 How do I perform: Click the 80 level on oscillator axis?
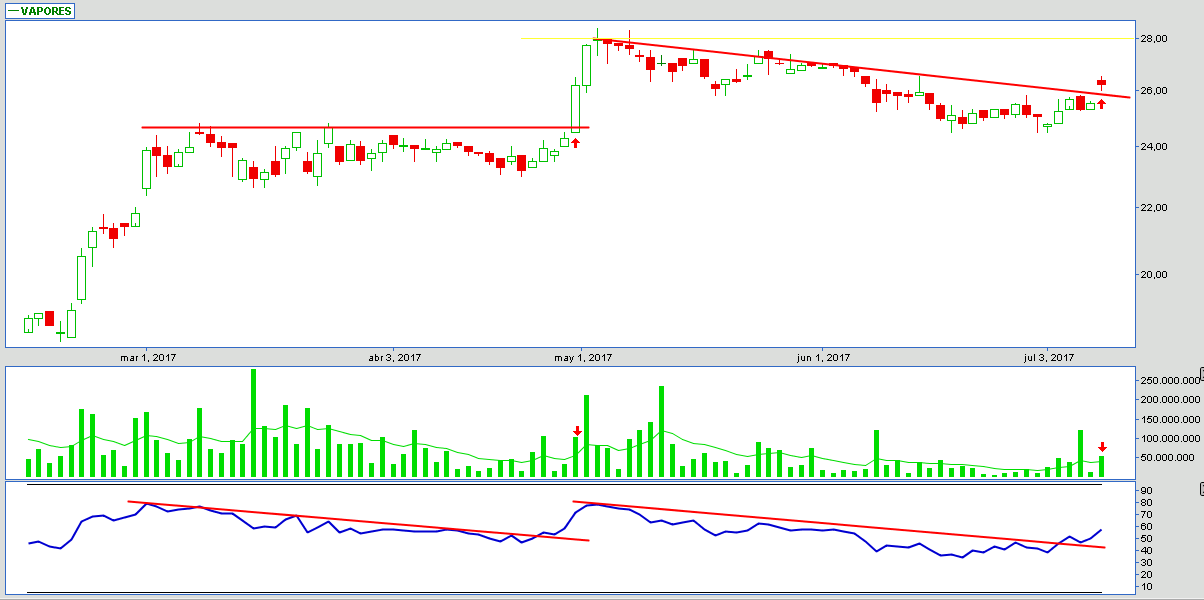(x=1145, y=502)
